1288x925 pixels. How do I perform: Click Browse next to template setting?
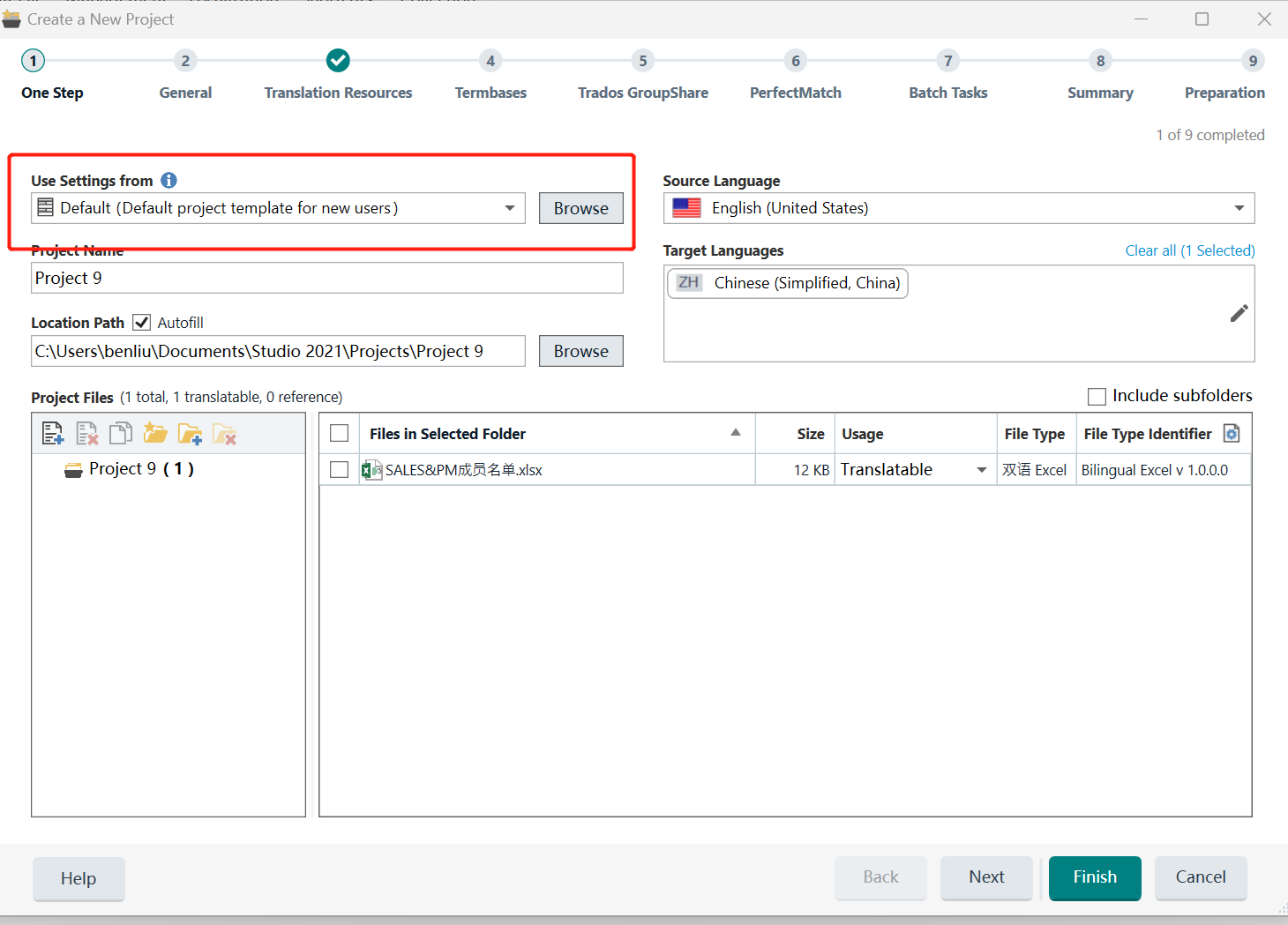coord(581,208)
